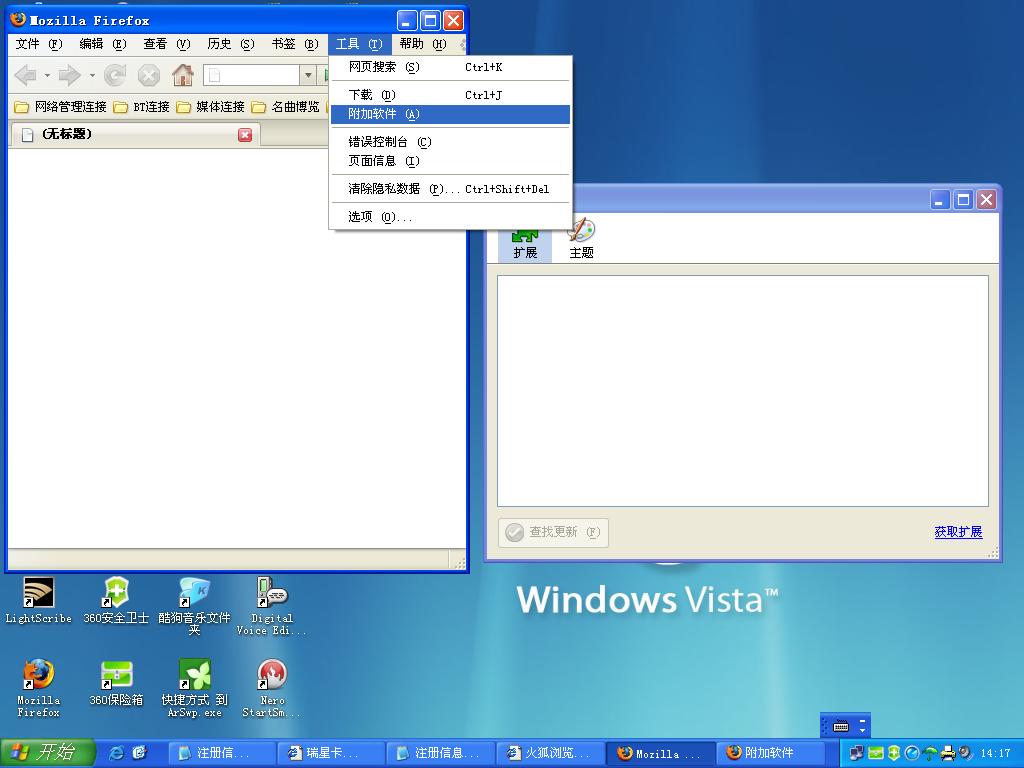The height and width of the screenshot is (768, 1024).
Task: Open 页面信息 (I) from Tools menu
Action: tap(451, 161)
